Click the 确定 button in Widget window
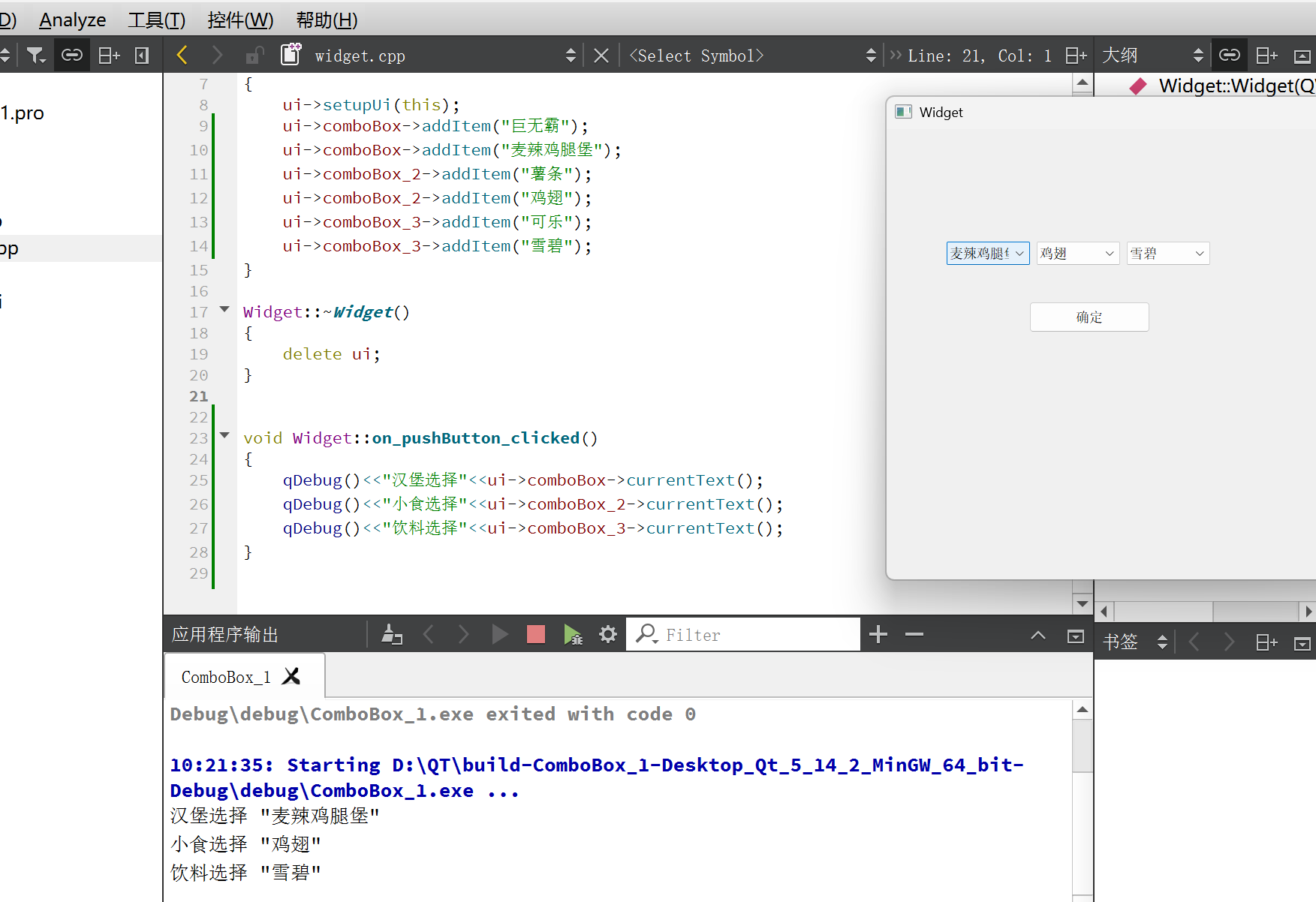This screenshot has width=1316, height=902. click(1089, 317)
